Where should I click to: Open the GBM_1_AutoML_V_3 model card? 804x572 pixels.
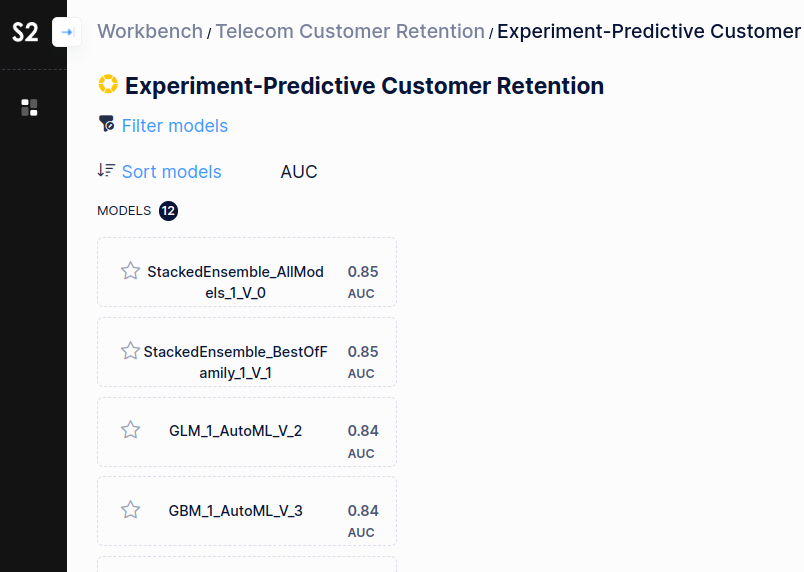click(x=247, y=511)
